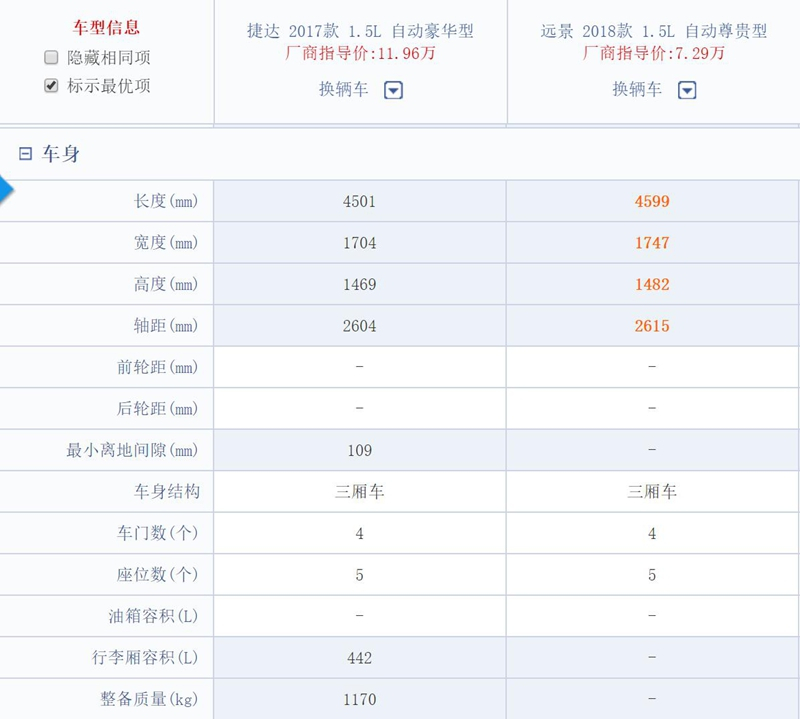Open 换辆车 selector for 捷达
Viewport: 800px width, 719px height.
(x=344, y=90)
